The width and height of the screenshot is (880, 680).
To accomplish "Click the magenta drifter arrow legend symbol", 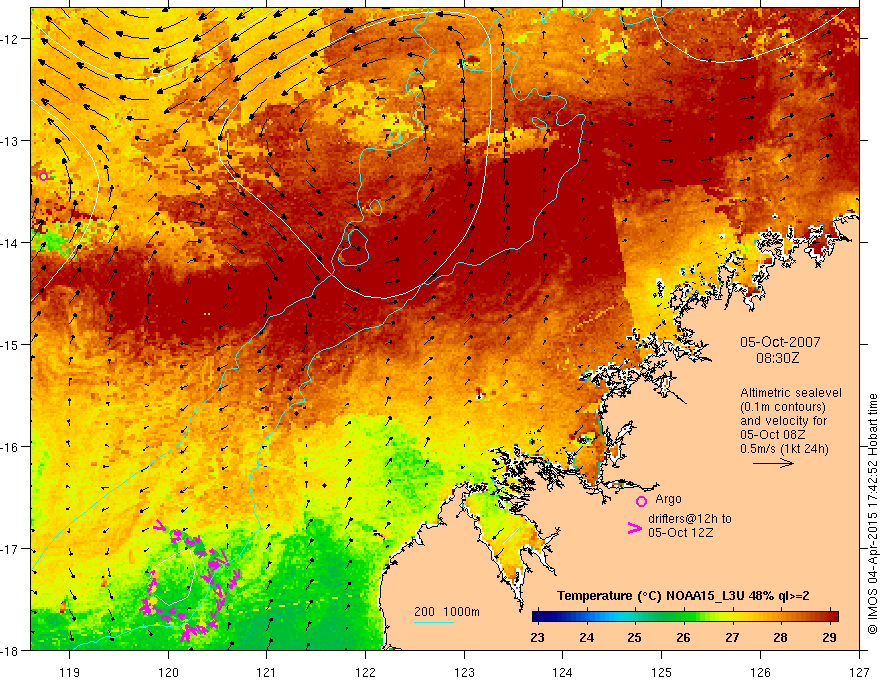I will click(634, 528).
